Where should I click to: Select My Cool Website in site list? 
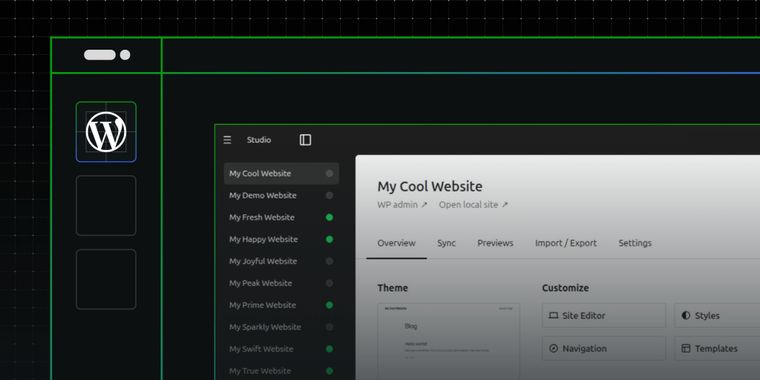click(281, 174)
